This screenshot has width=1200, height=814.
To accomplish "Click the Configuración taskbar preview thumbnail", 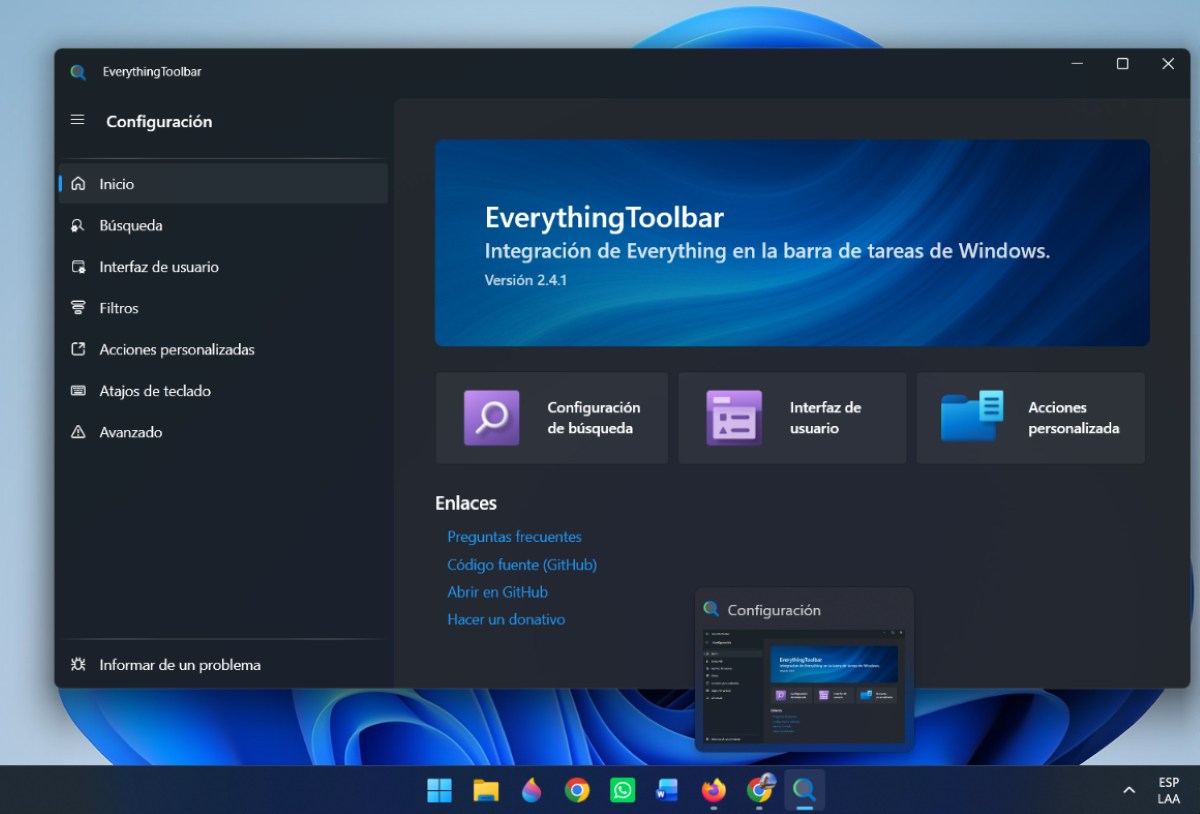I will (804, 686).
